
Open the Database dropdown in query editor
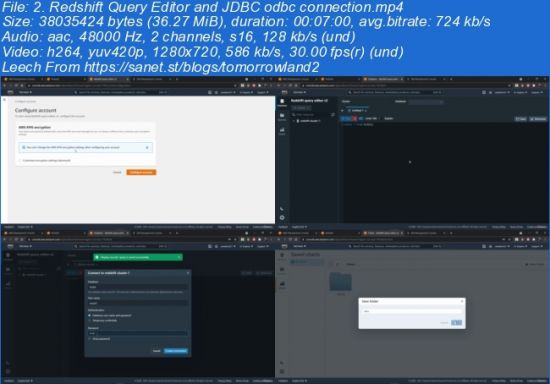click(426, 102)
